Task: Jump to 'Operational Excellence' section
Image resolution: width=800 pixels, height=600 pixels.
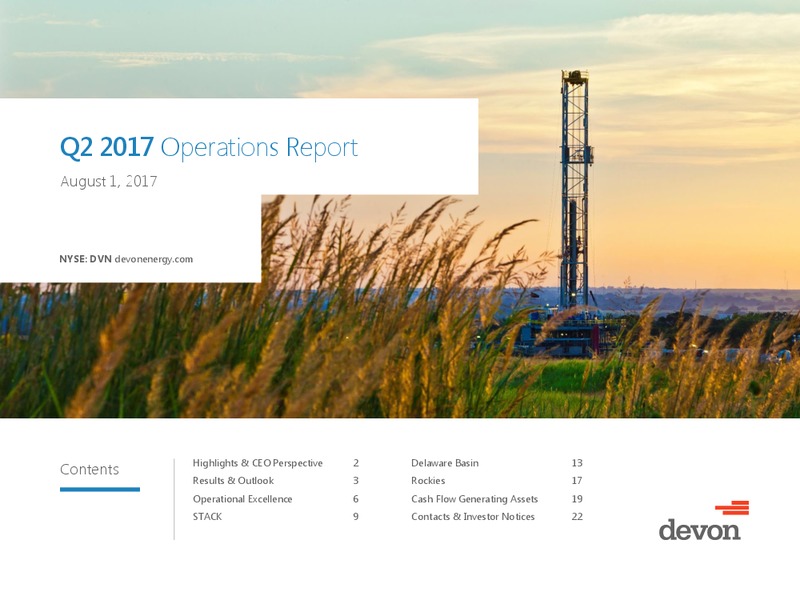Action: (x=242, y=499)
